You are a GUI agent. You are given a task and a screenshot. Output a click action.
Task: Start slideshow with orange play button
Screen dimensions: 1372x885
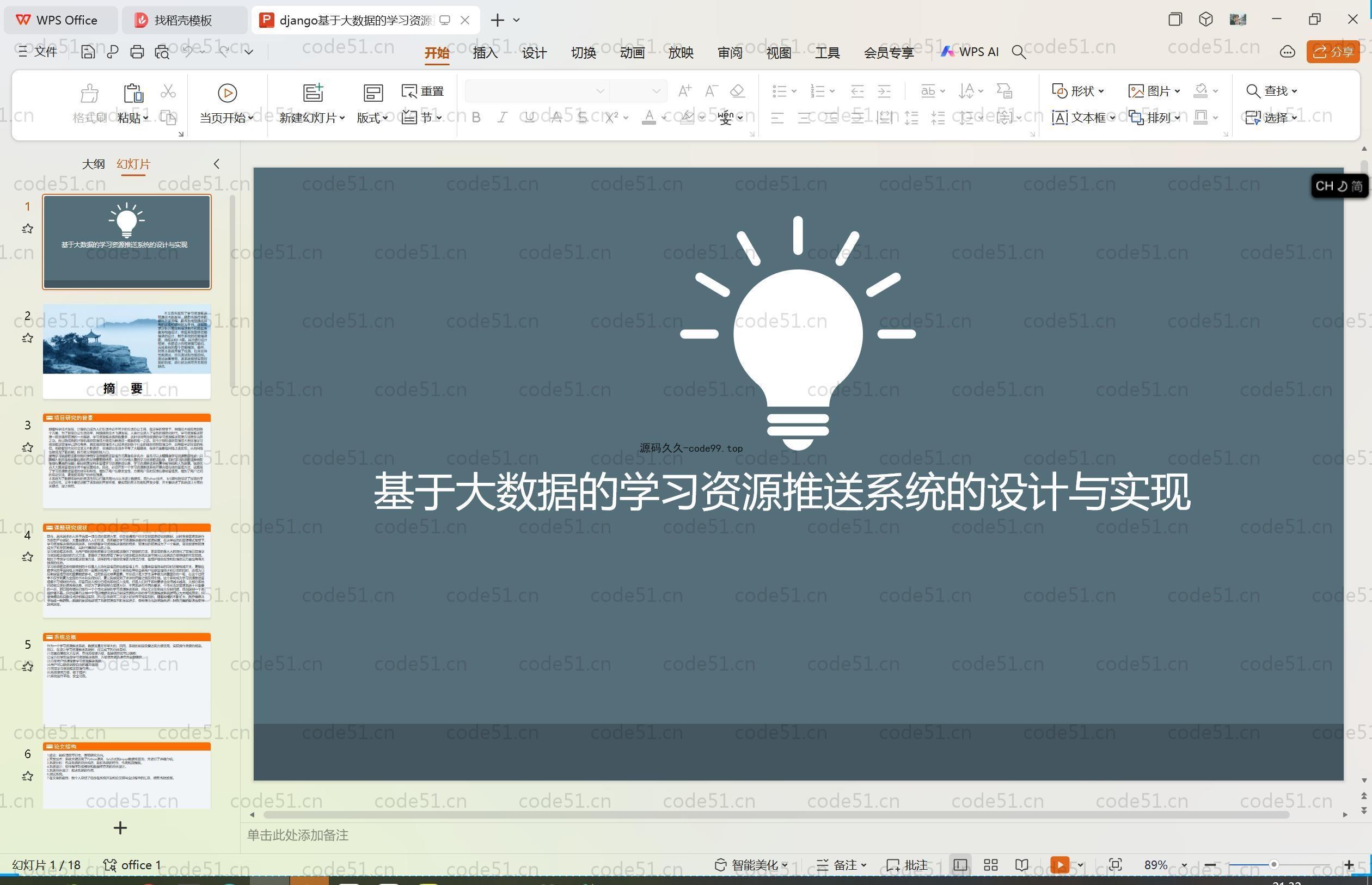(1059, 865)
